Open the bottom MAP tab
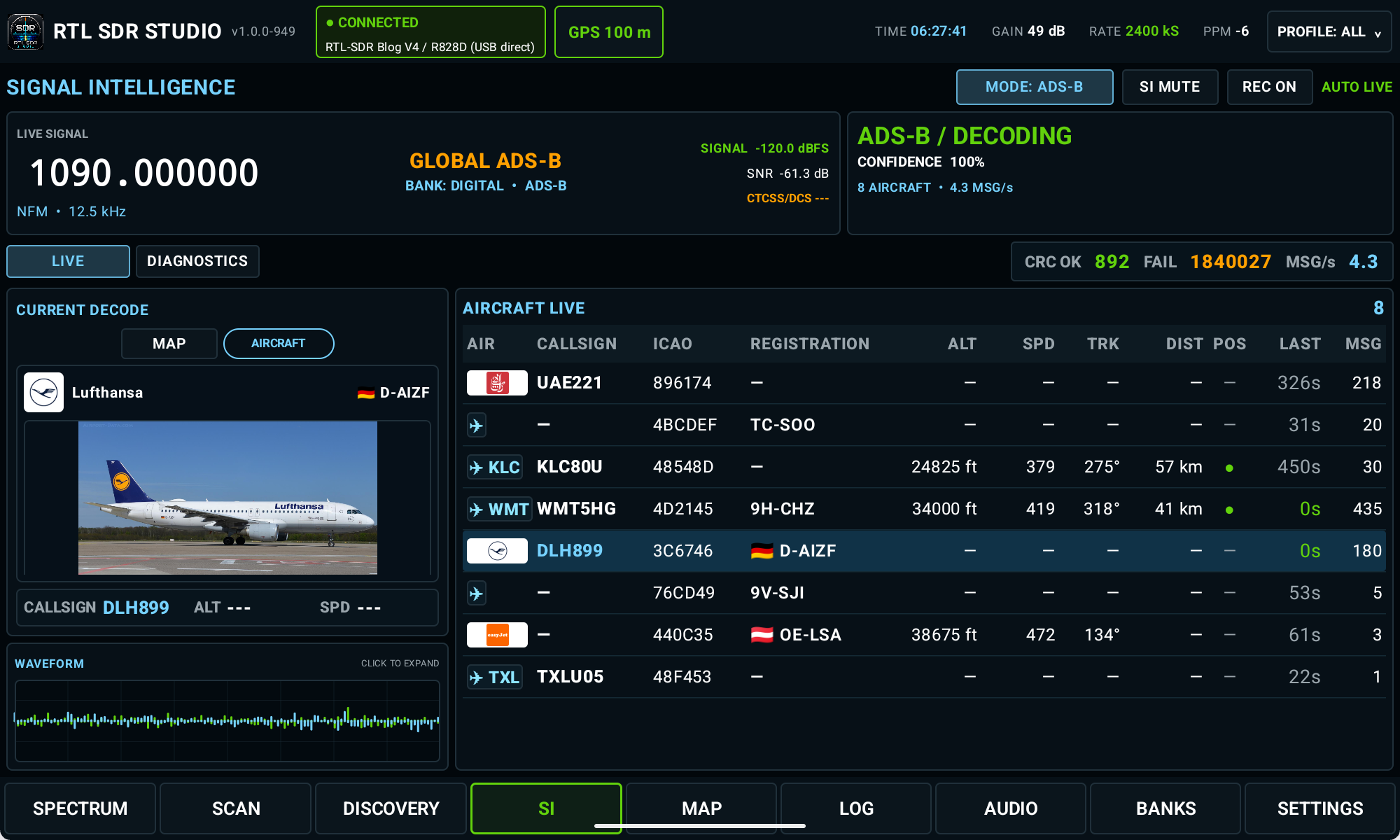 coord(701,808)
